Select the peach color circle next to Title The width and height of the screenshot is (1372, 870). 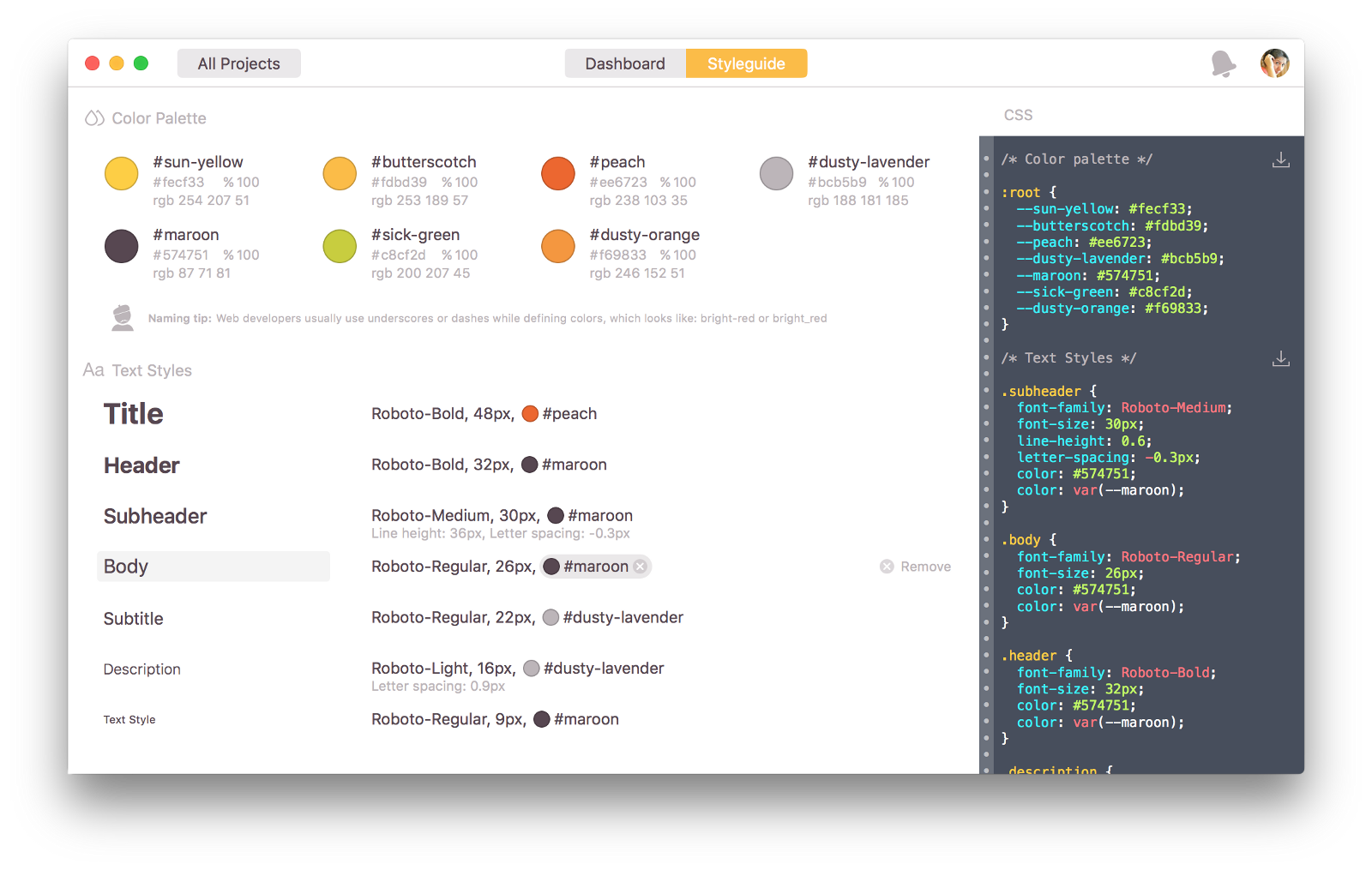click(x=530, y=413)
